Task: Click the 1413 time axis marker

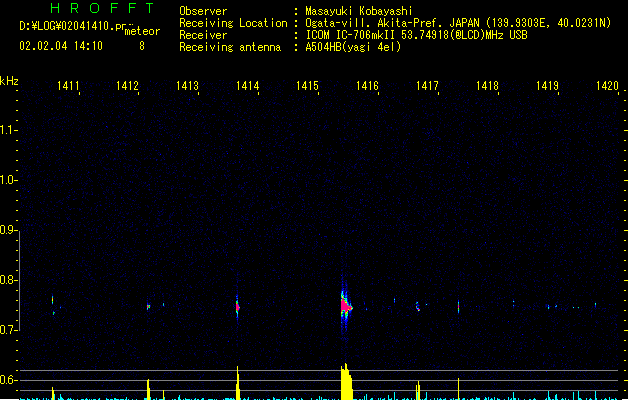Action: 187,86
